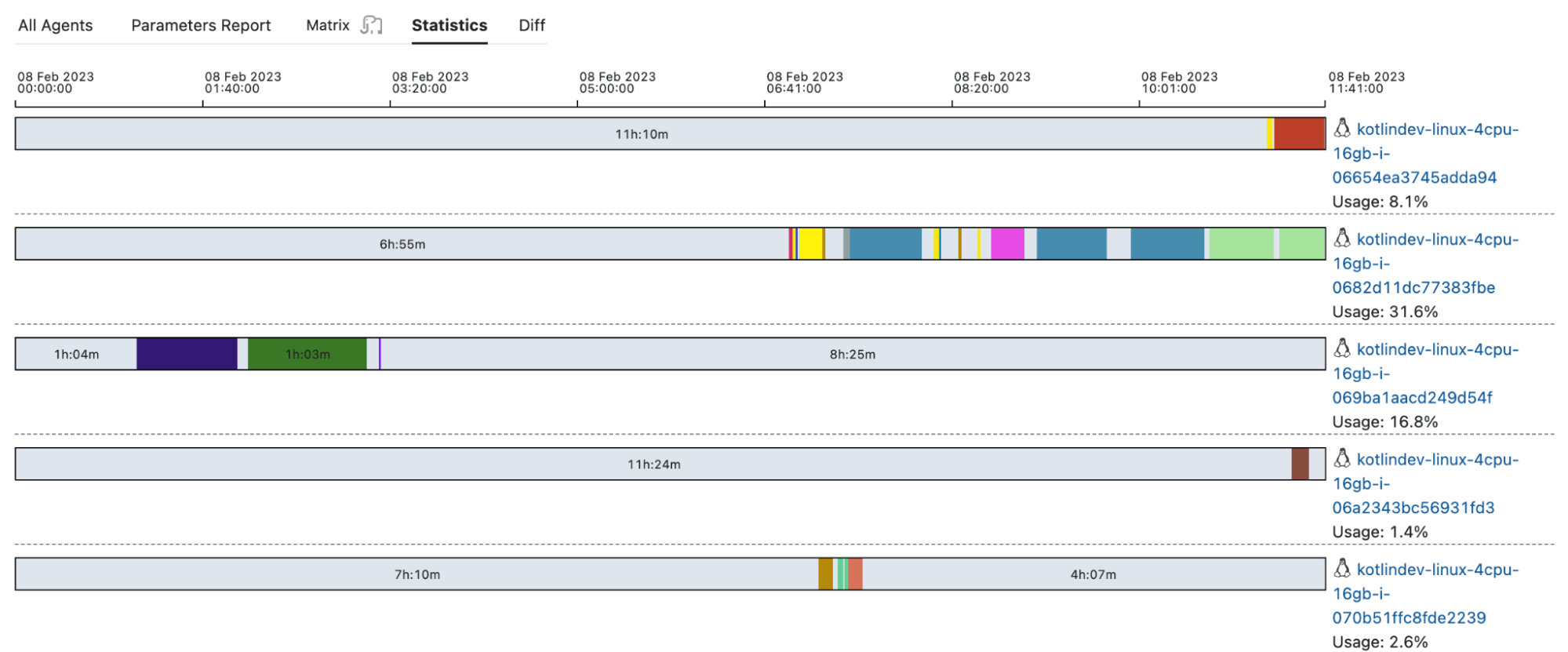Image resolution: width=1568 pixels, height=652 pixels.
Task: Open agent kotlindev-linux-4cpu-16gb-i-069ba1aacd249d54f
Action: pos(1425,373)
